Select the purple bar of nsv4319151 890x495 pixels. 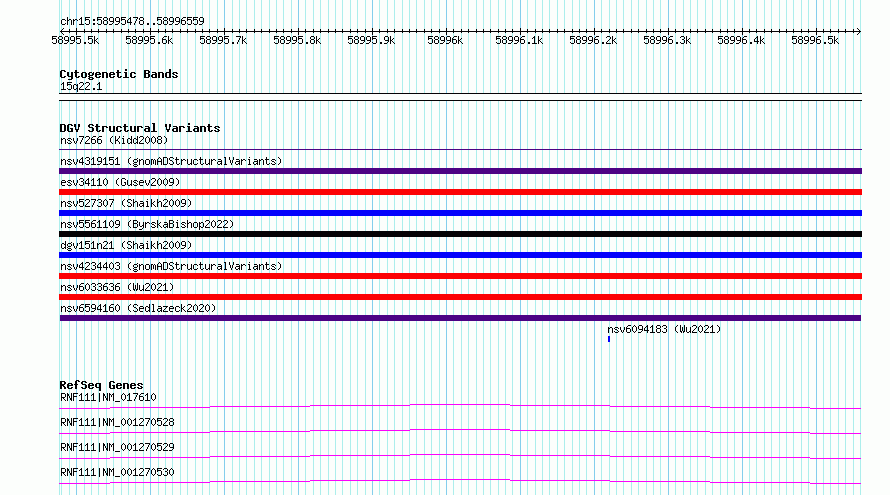(460, 171)
